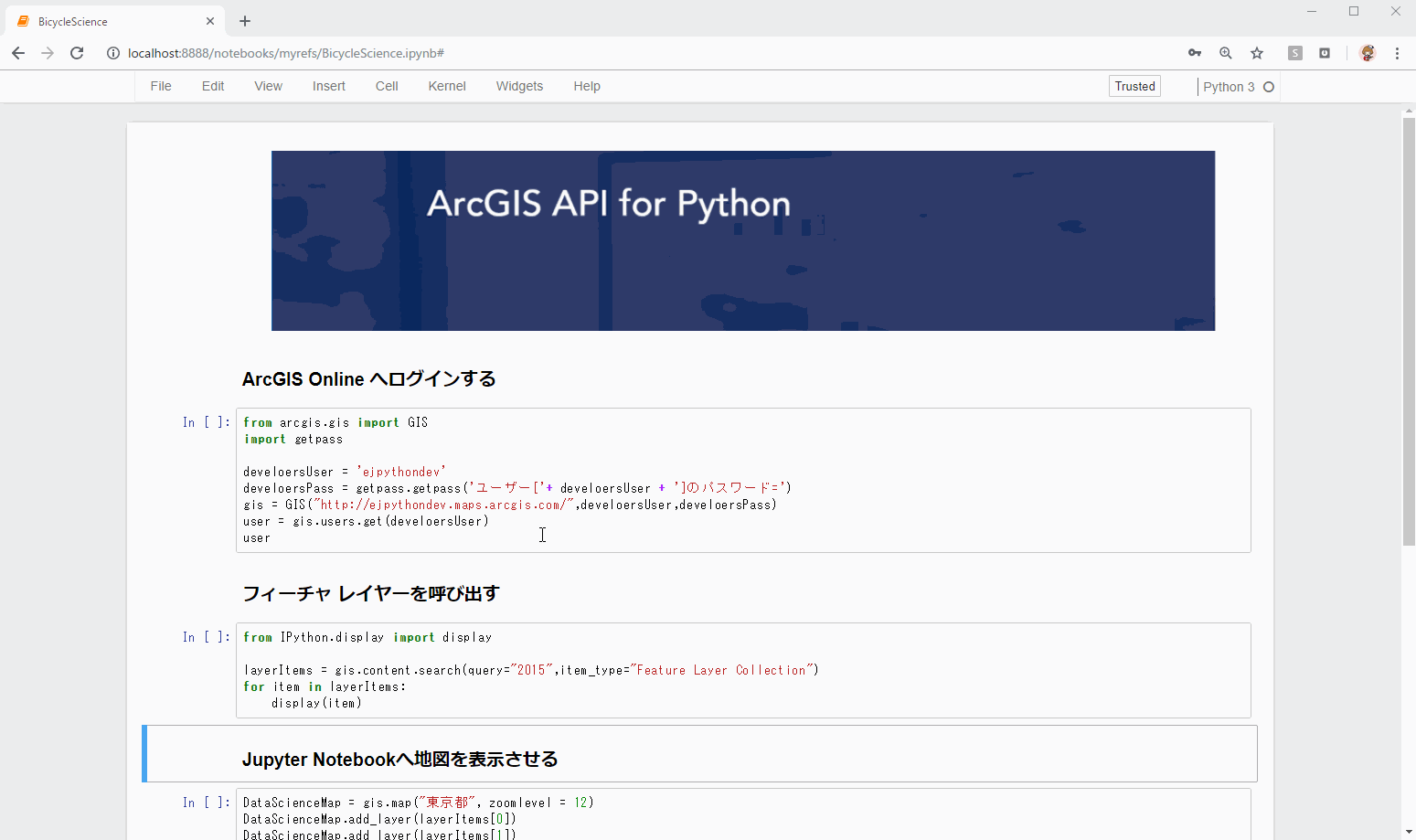1416x840 pixels.
Task: Open a new browser tab
Action: (245, 21)
